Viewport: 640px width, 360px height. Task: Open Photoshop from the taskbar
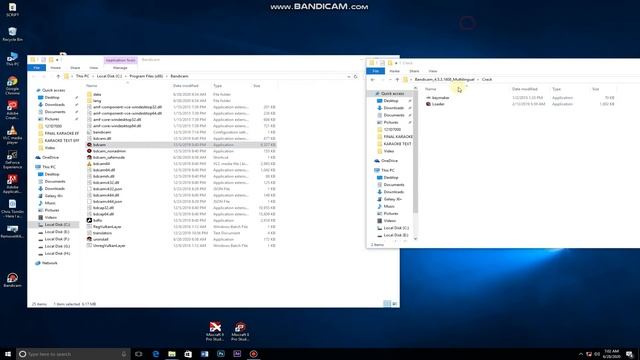click(221, 354)
